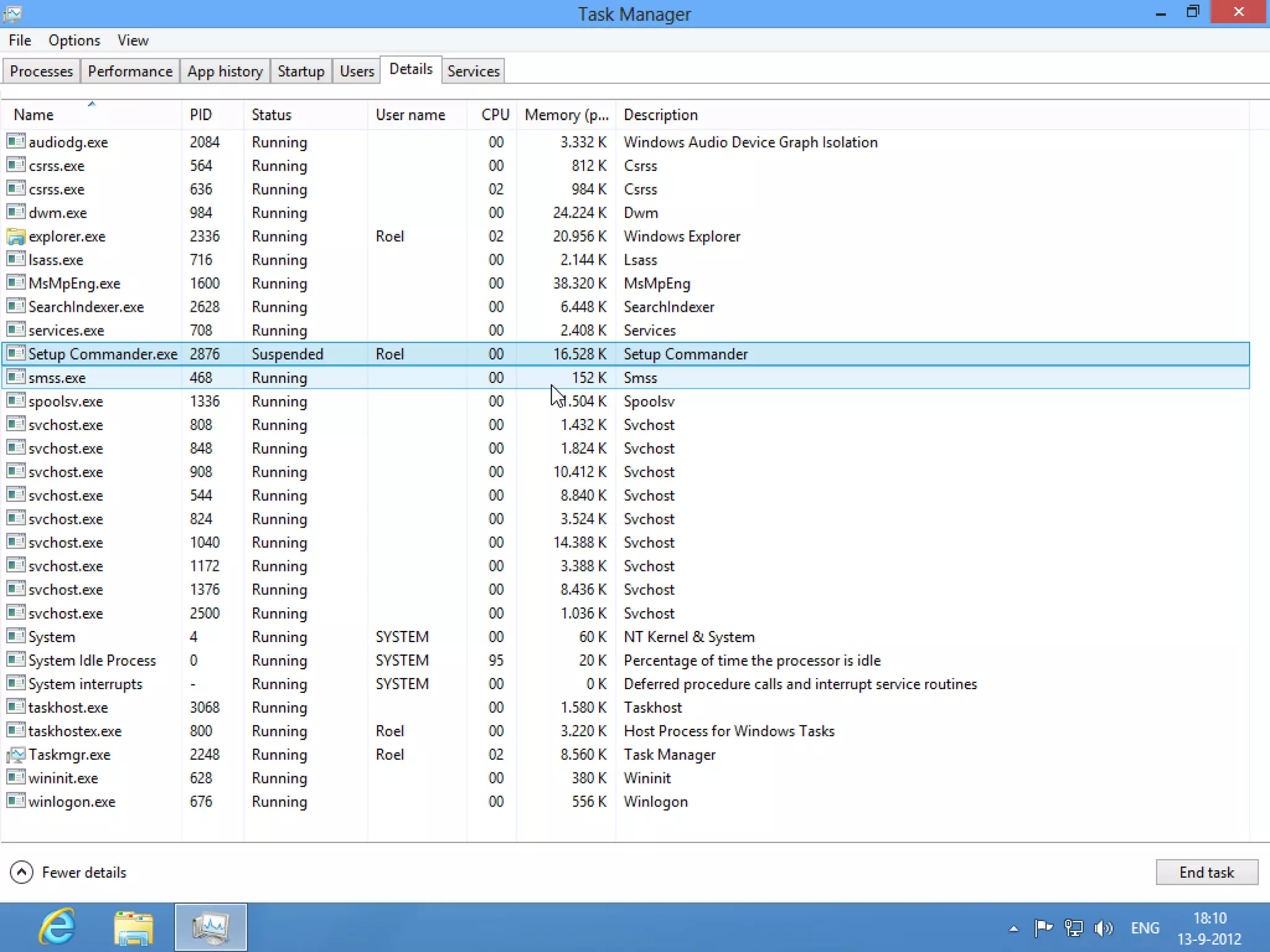Select the services.exe row
Screen dimensions: 1270x952
tap(626, 330)
